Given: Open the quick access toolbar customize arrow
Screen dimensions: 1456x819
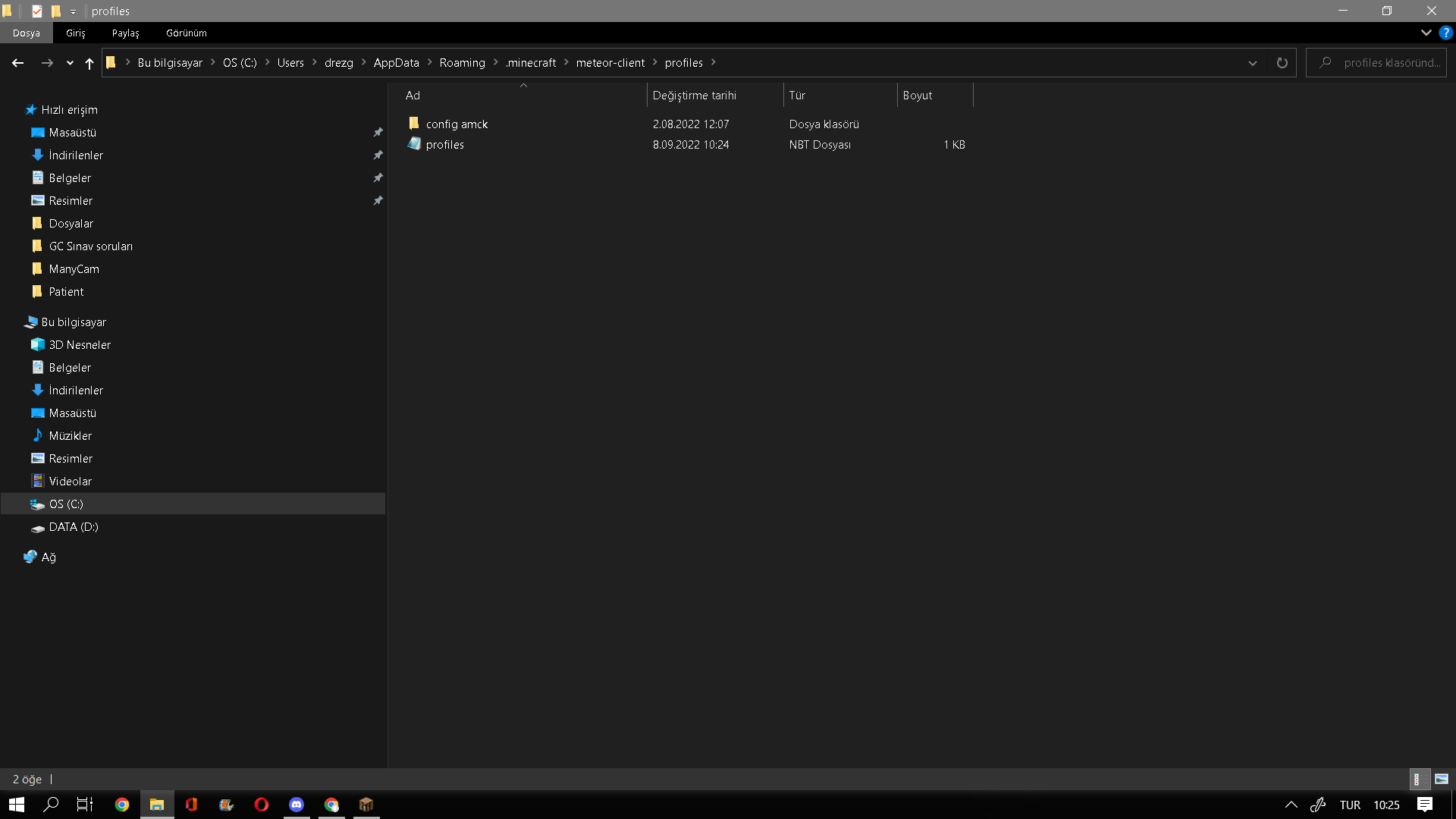Looking at the screenshot, I should [x=74, y=11].
